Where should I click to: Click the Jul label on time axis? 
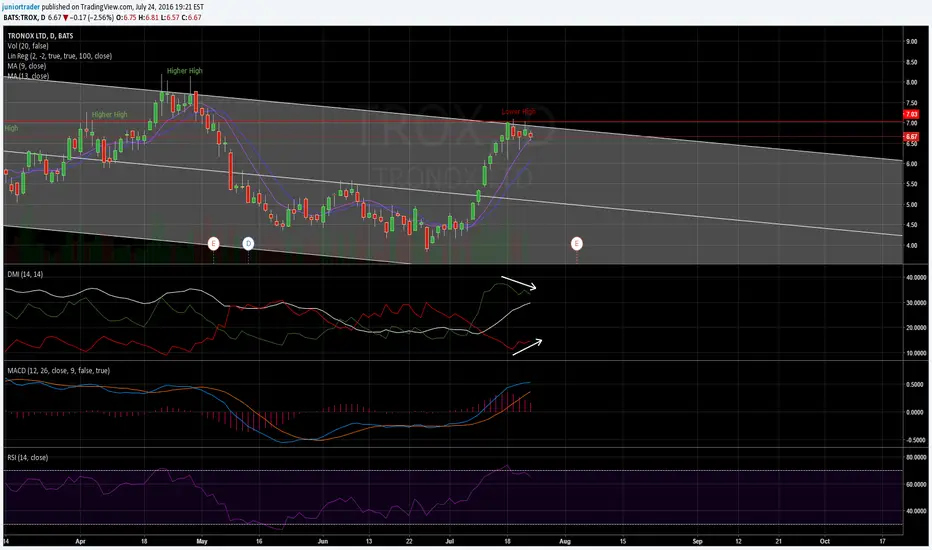click(x=449, y=541)
